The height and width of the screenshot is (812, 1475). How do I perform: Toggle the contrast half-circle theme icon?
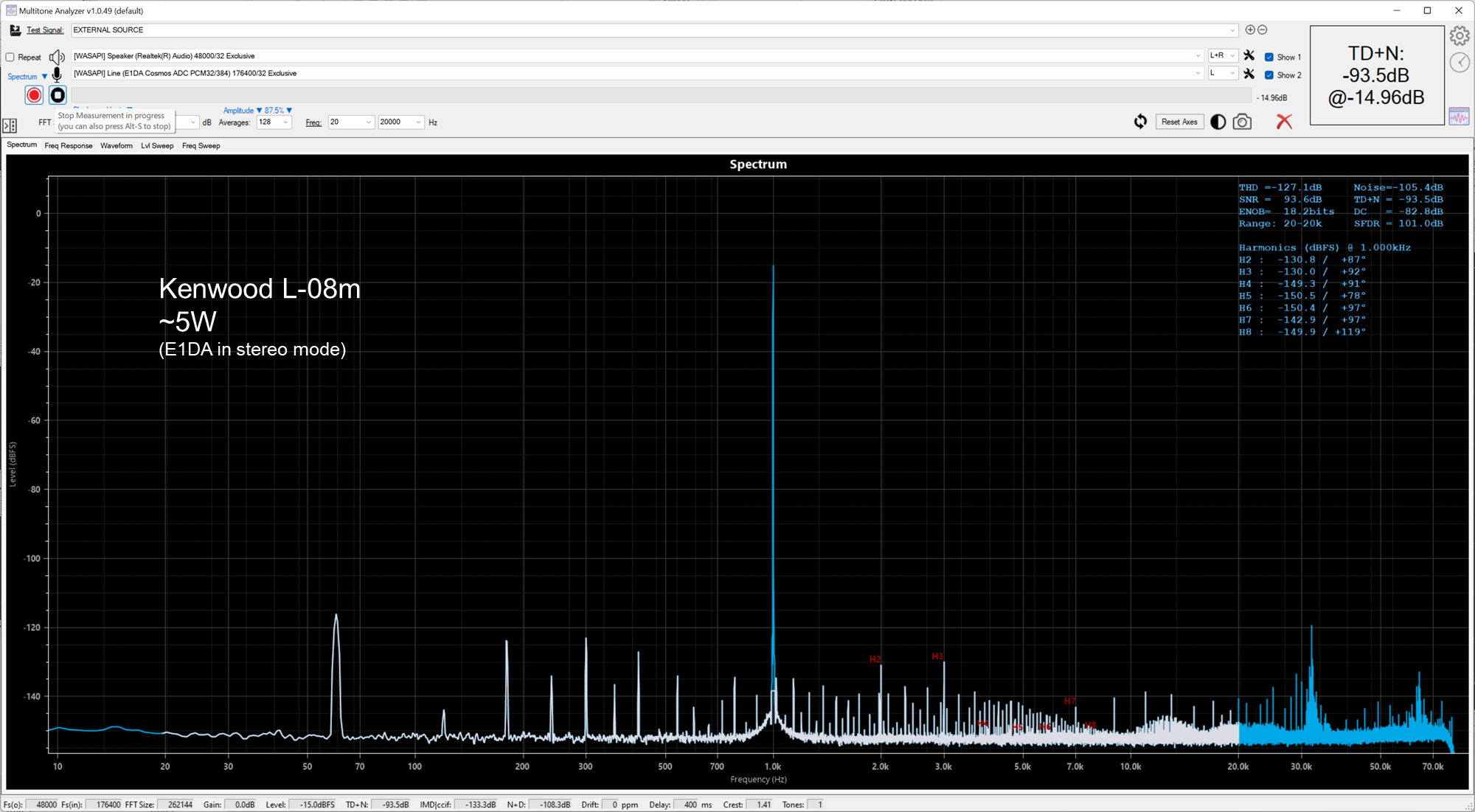[x=1218, y=122]
